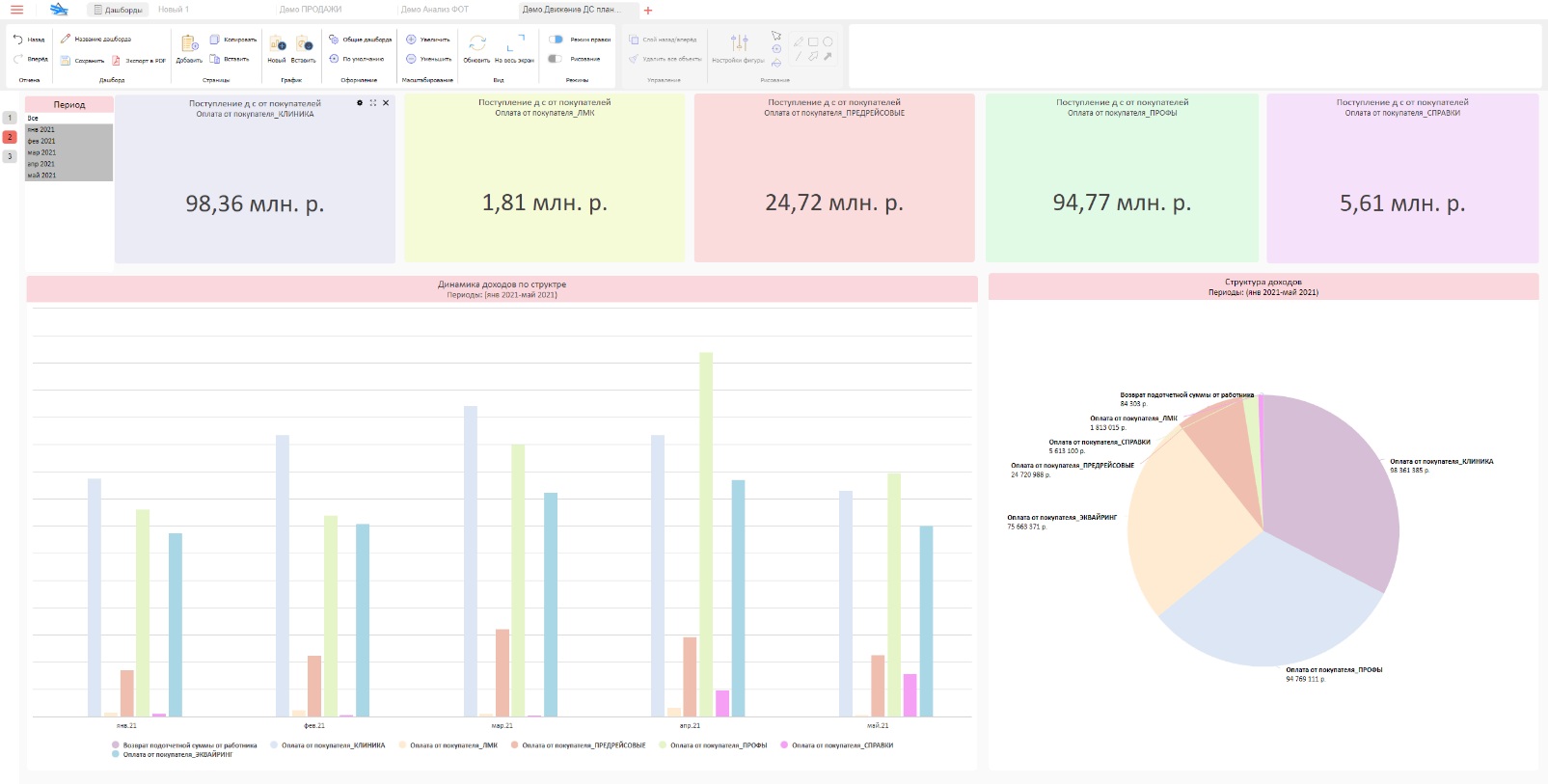The image size is (1548, 784).
Task: Click the Сохранить button
Action: 82,60
